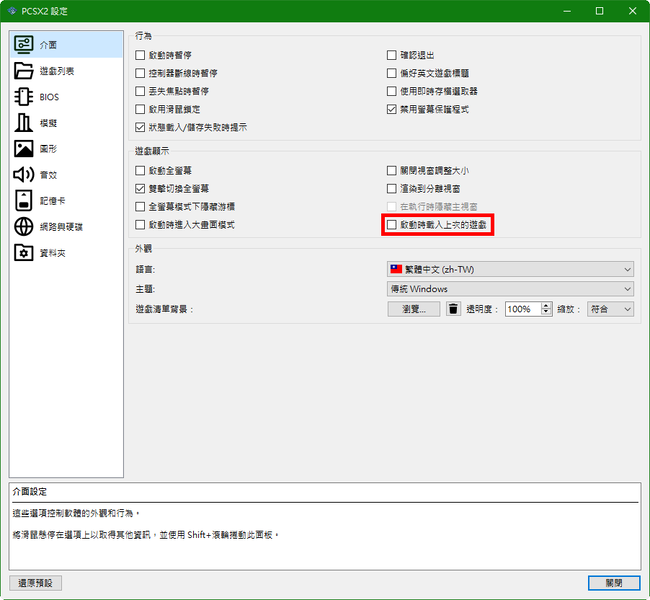Toggle 關閉視窗調整大小 checkbox
The height and width of the screenshot is (600, 650).
pos(391,170)
